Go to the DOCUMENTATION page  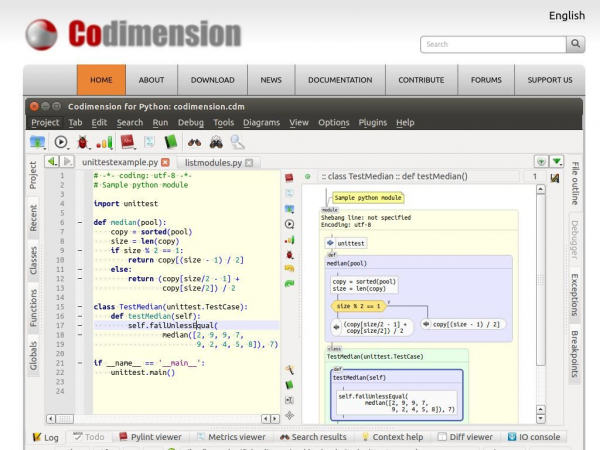[340, 80]
